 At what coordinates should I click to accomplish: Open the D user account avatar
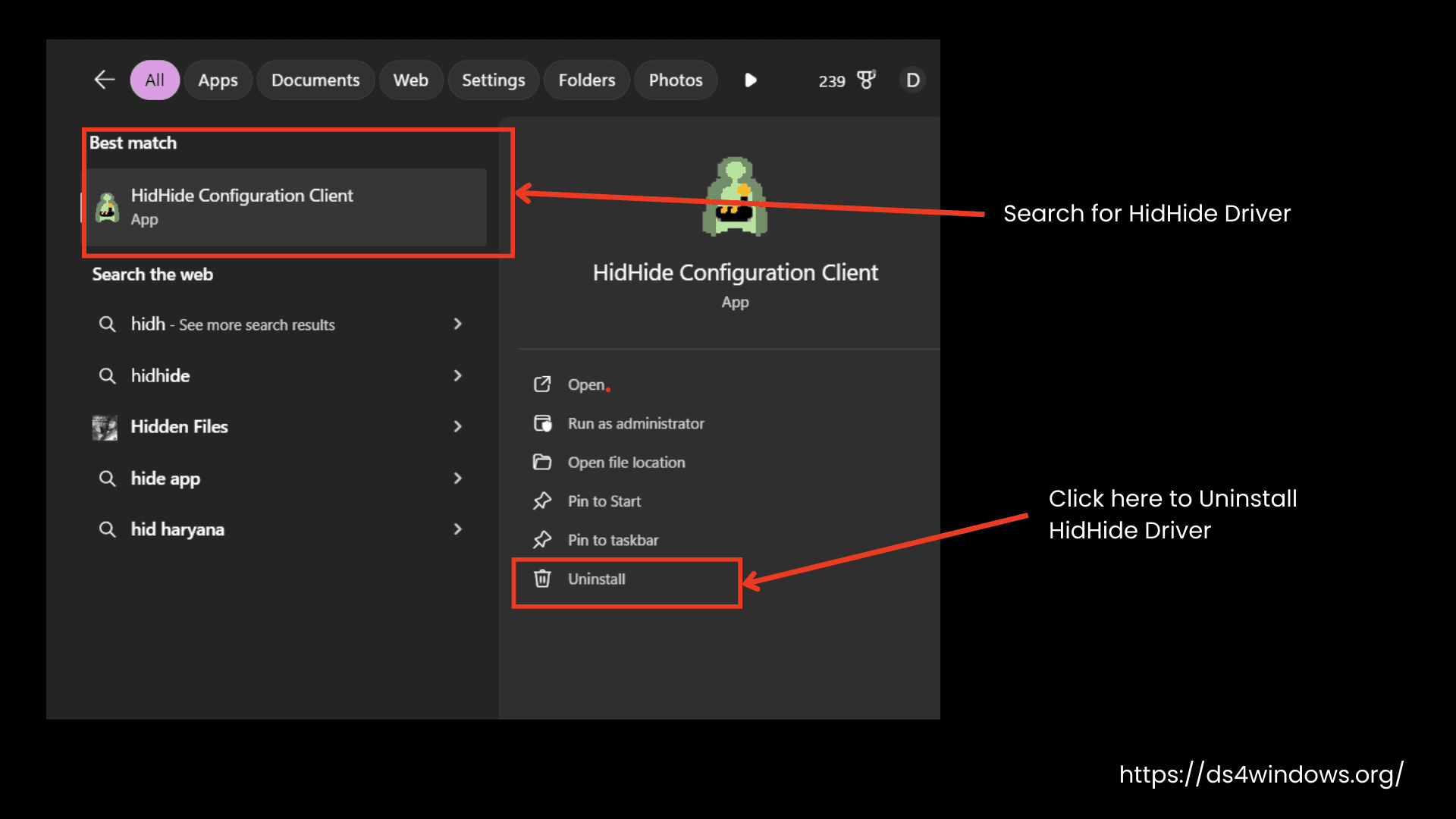913,80
